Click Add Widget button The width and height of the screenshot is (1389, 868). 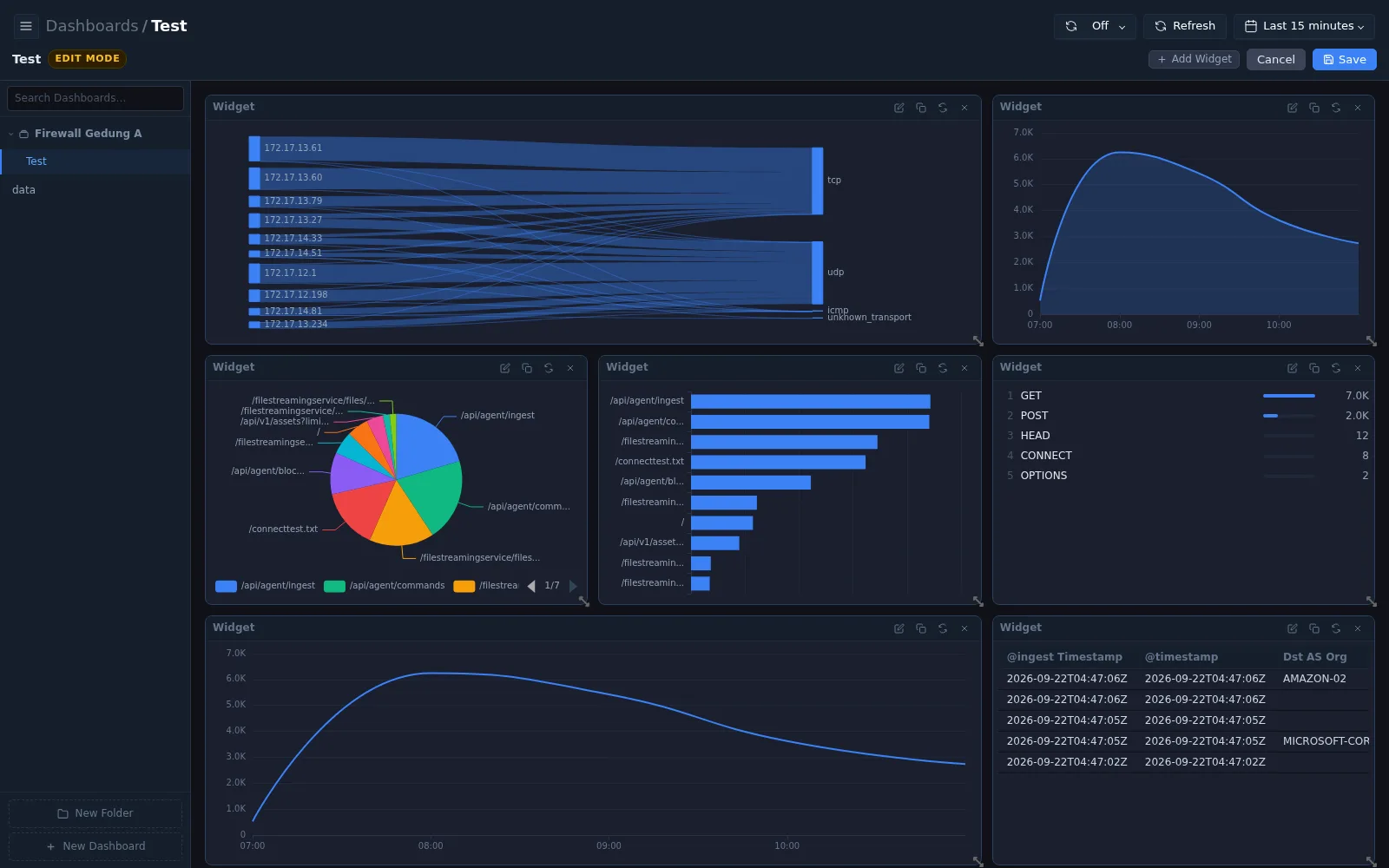point(1195,59)
